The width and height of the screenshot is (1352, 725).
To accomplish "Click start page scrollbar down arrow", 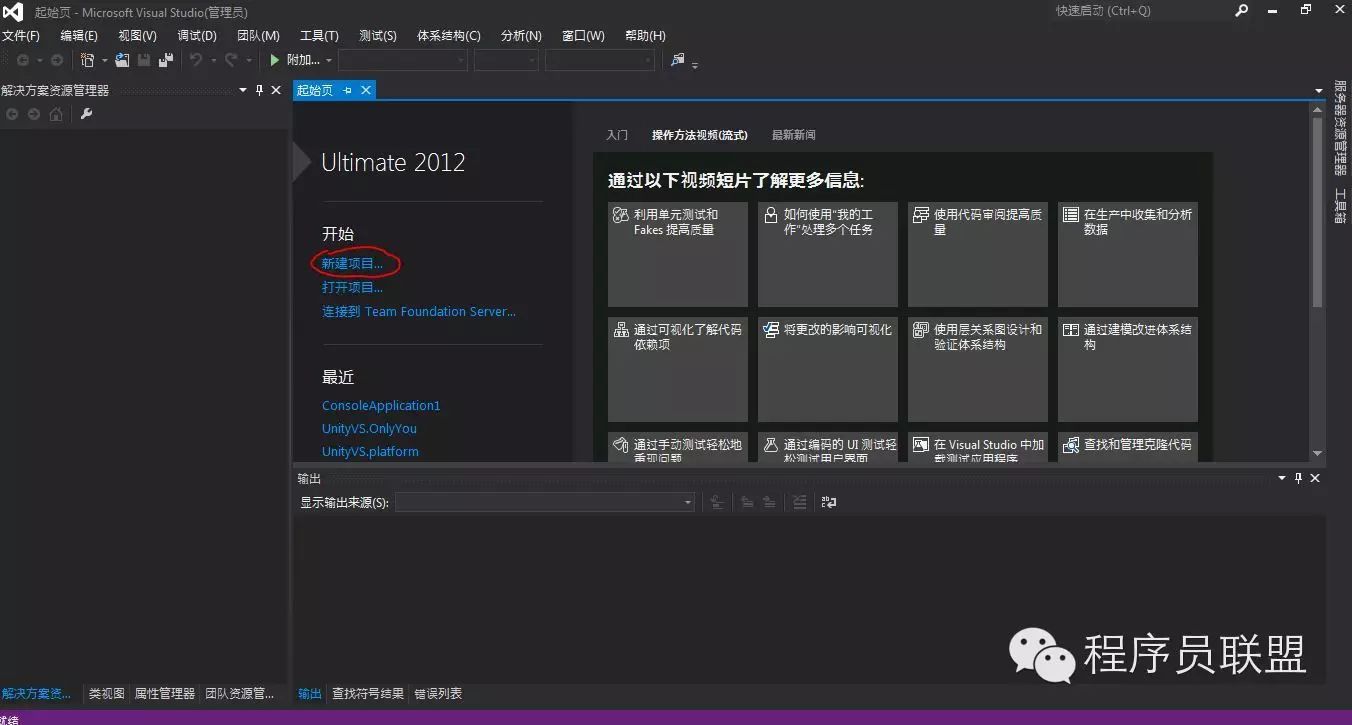I will (1317, 453).
